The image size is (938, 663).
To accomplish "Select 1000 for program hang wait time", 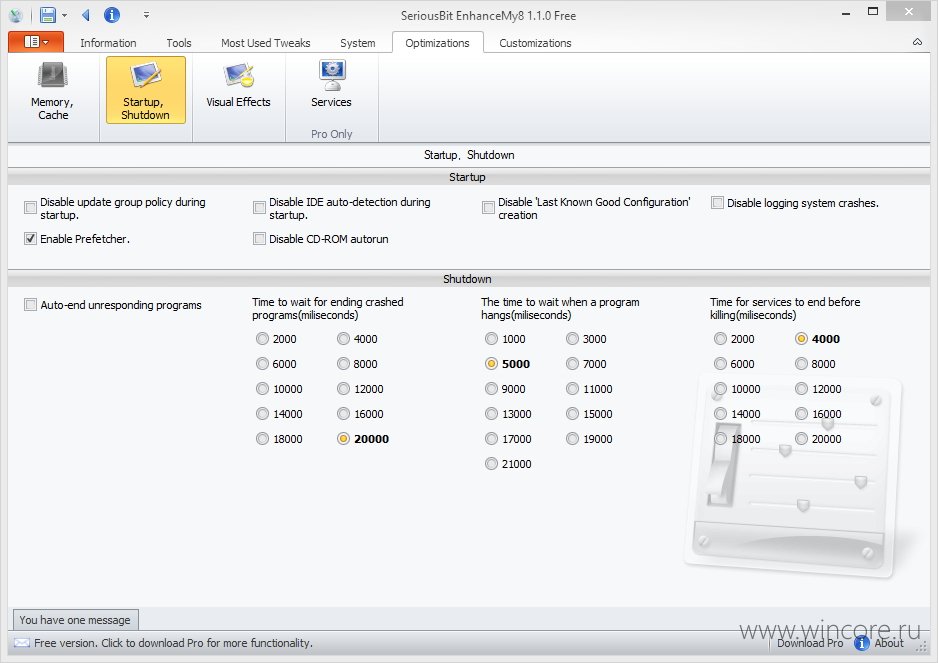I will 491,339.
